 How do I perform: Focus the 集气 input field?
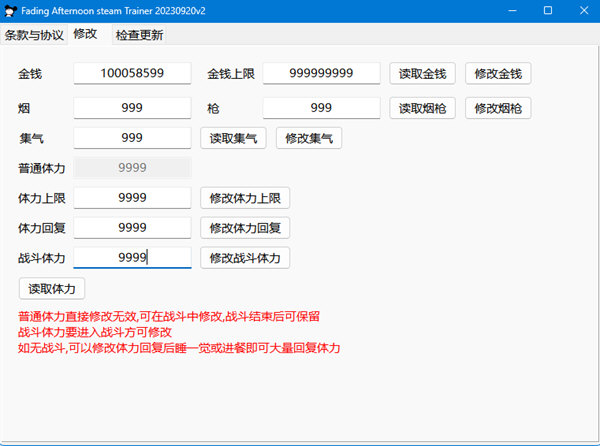pyautogui.click(x=132, y=138)
